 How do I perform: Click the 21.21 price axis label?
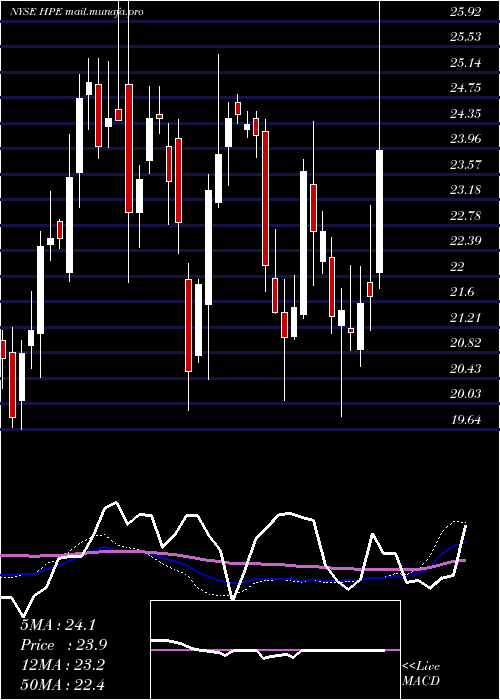[466, 318]
